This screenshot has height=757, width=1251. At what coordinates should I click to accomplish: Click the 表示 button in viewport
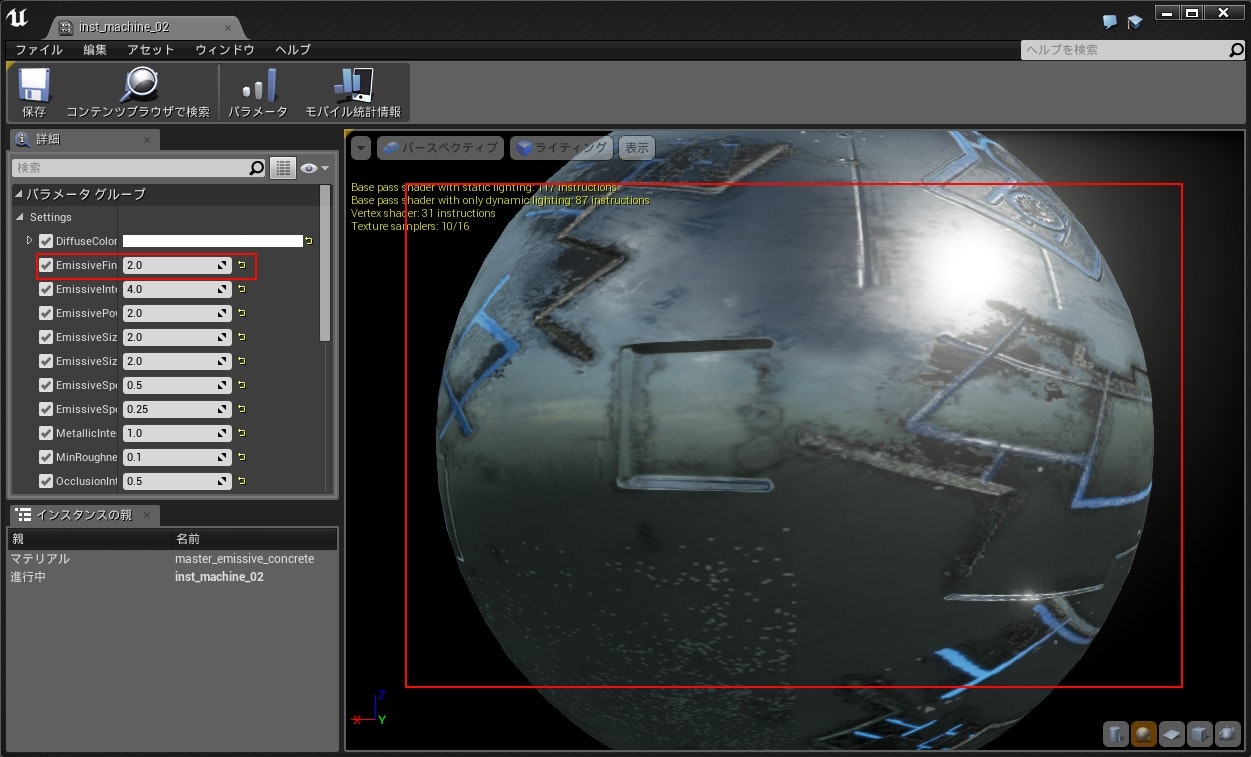[637, 148]
